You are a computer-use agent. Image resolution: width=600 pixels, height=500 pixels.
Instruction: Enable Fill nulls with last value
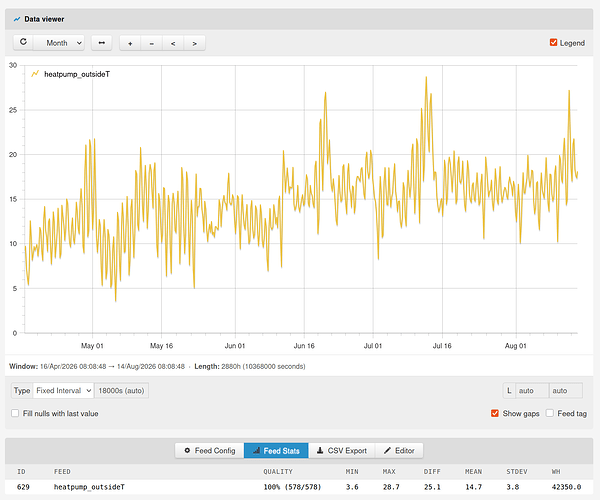click(x=15, y=413)
